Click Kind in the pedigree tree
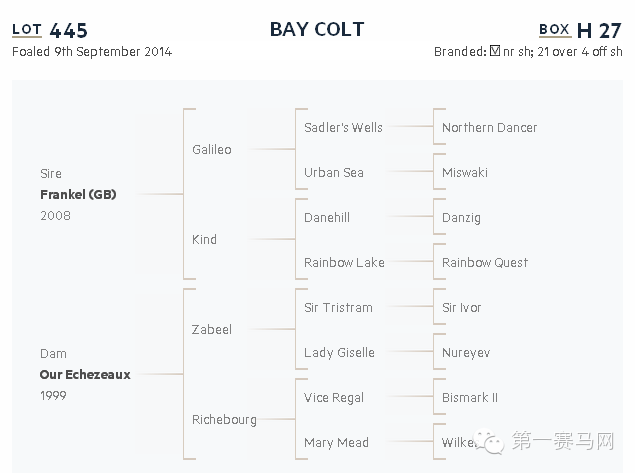635x473 pixels. tap(205, 239)
